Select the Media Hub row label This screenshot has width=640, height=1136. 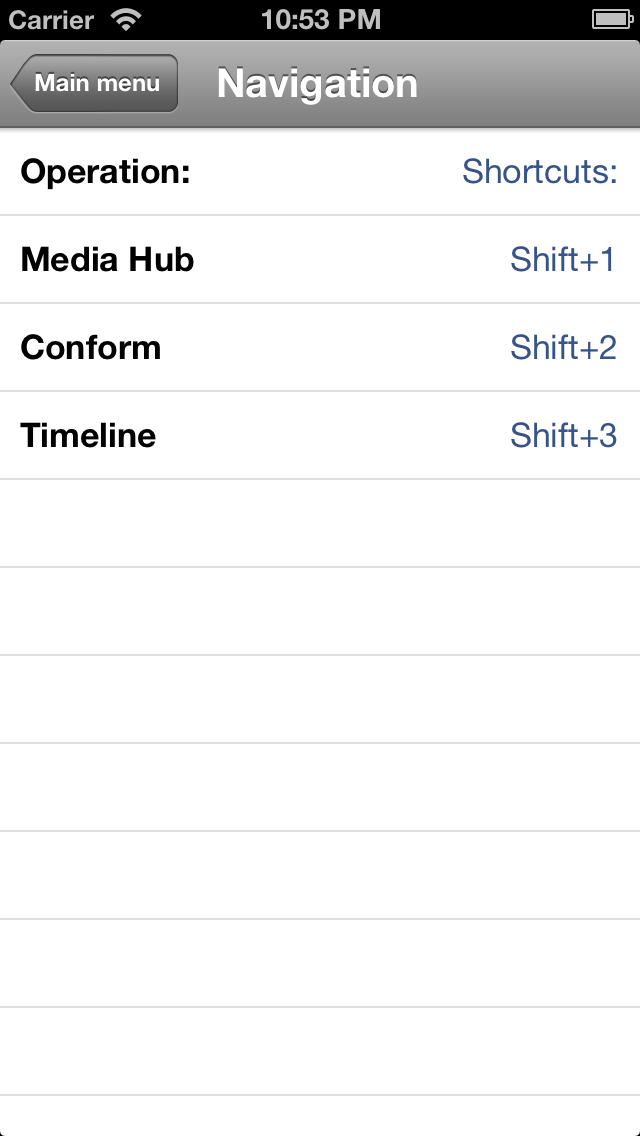coord(107,260)
